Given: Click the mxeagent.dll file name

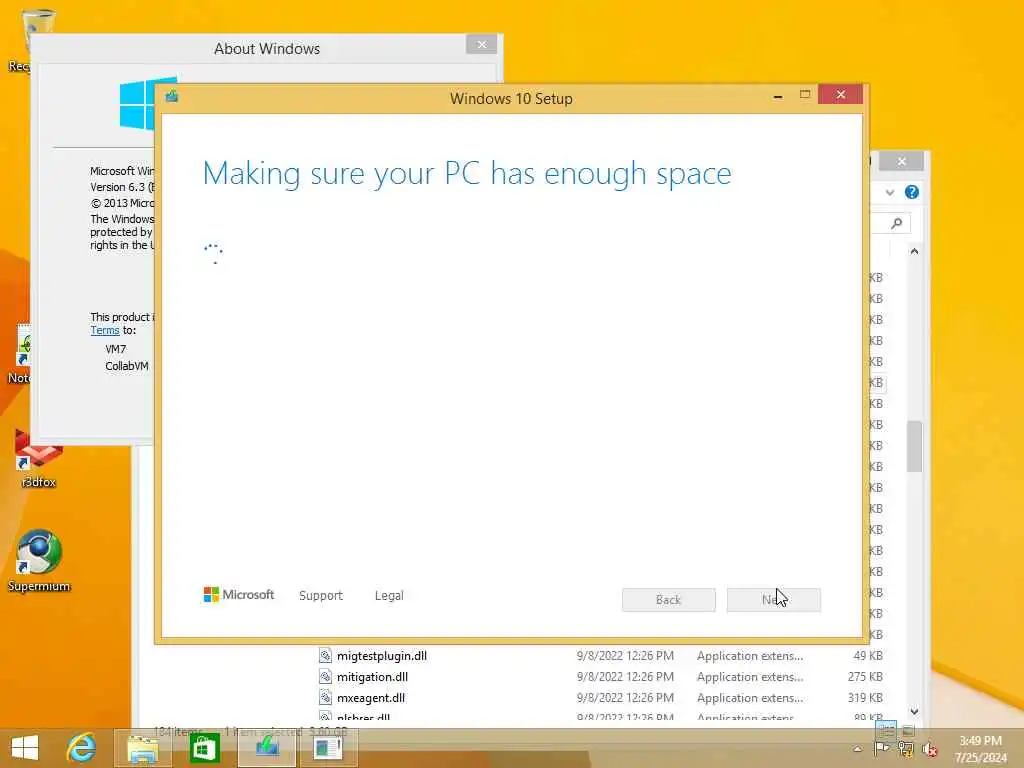Looking at the screenshot, I should point(371,697).
